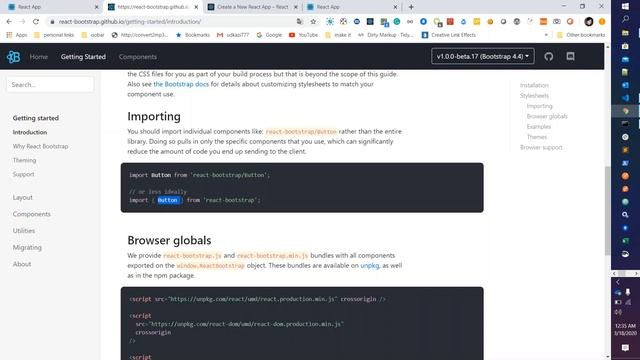Expand the About sidebar section
Screen dimensions: 640x360
point(22,264)
